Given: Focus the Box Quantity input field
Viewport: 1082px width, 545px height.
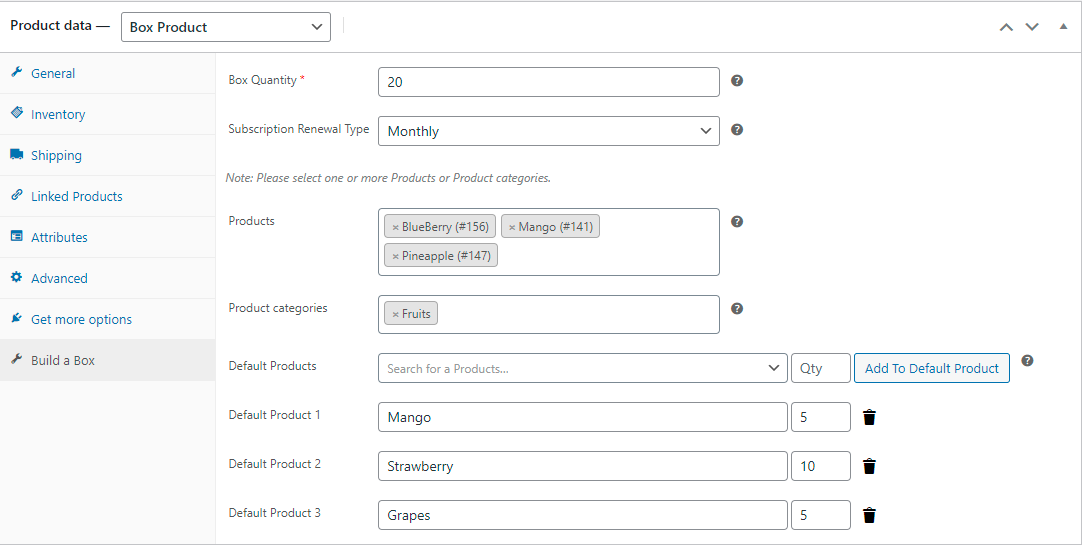Looking at the screenshot, I should point(549,82).
